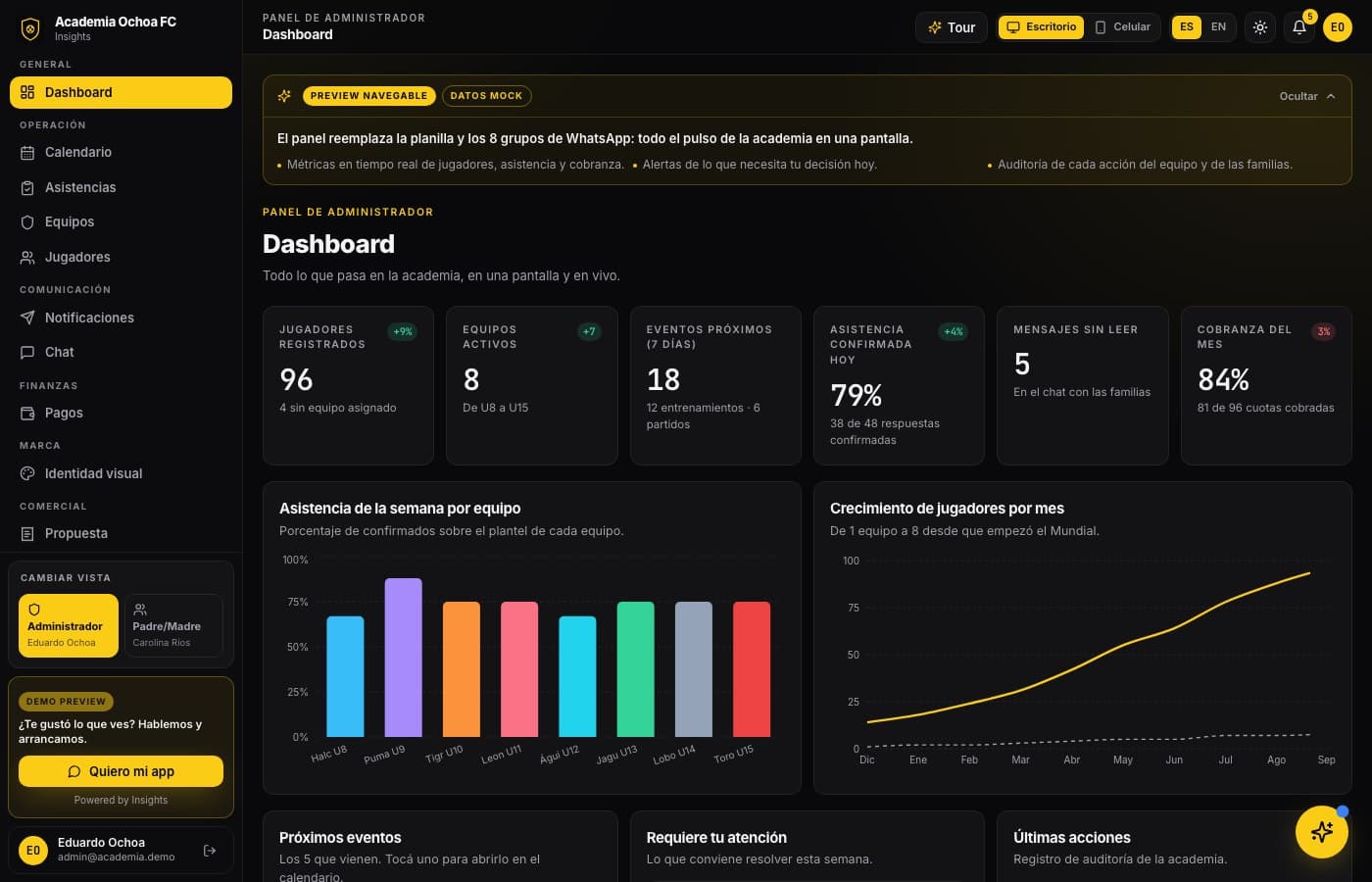This screenshot has width=1372, height=882.
Task: Click the sparkle icon in preview banner
Action: pos(284,96)
